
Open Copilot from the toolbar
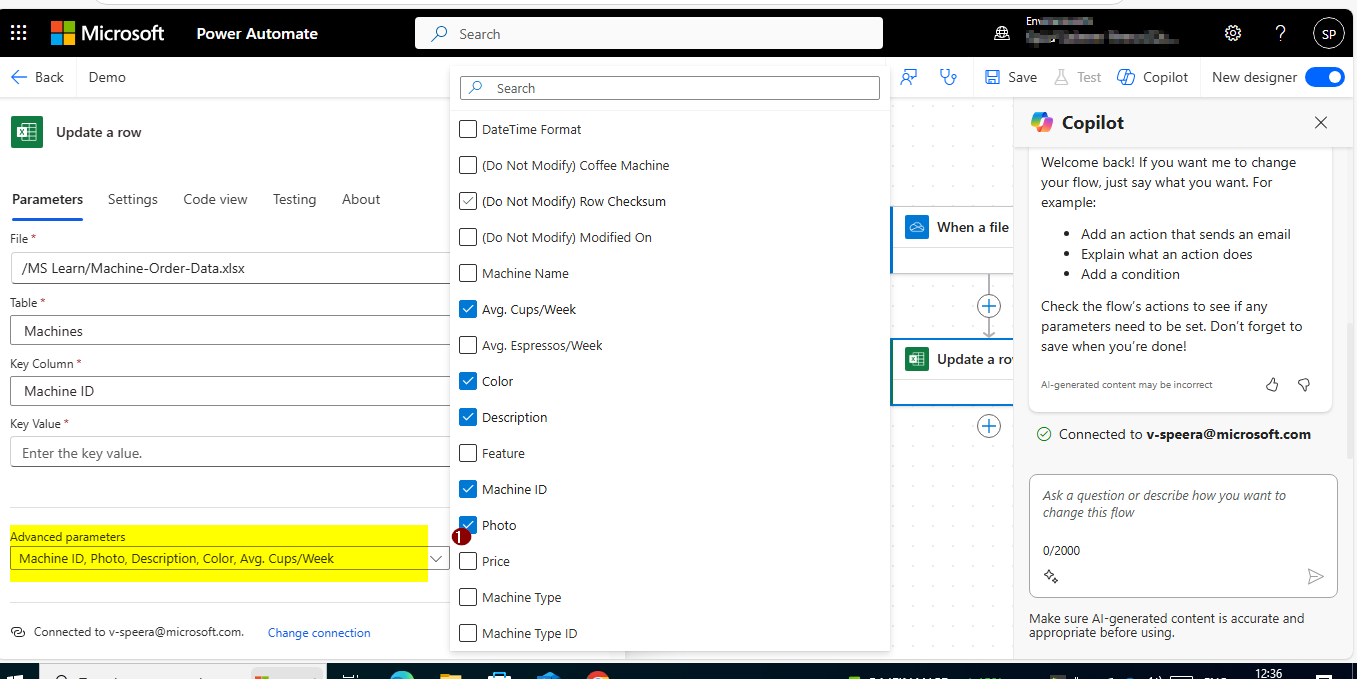point(1153,77)
